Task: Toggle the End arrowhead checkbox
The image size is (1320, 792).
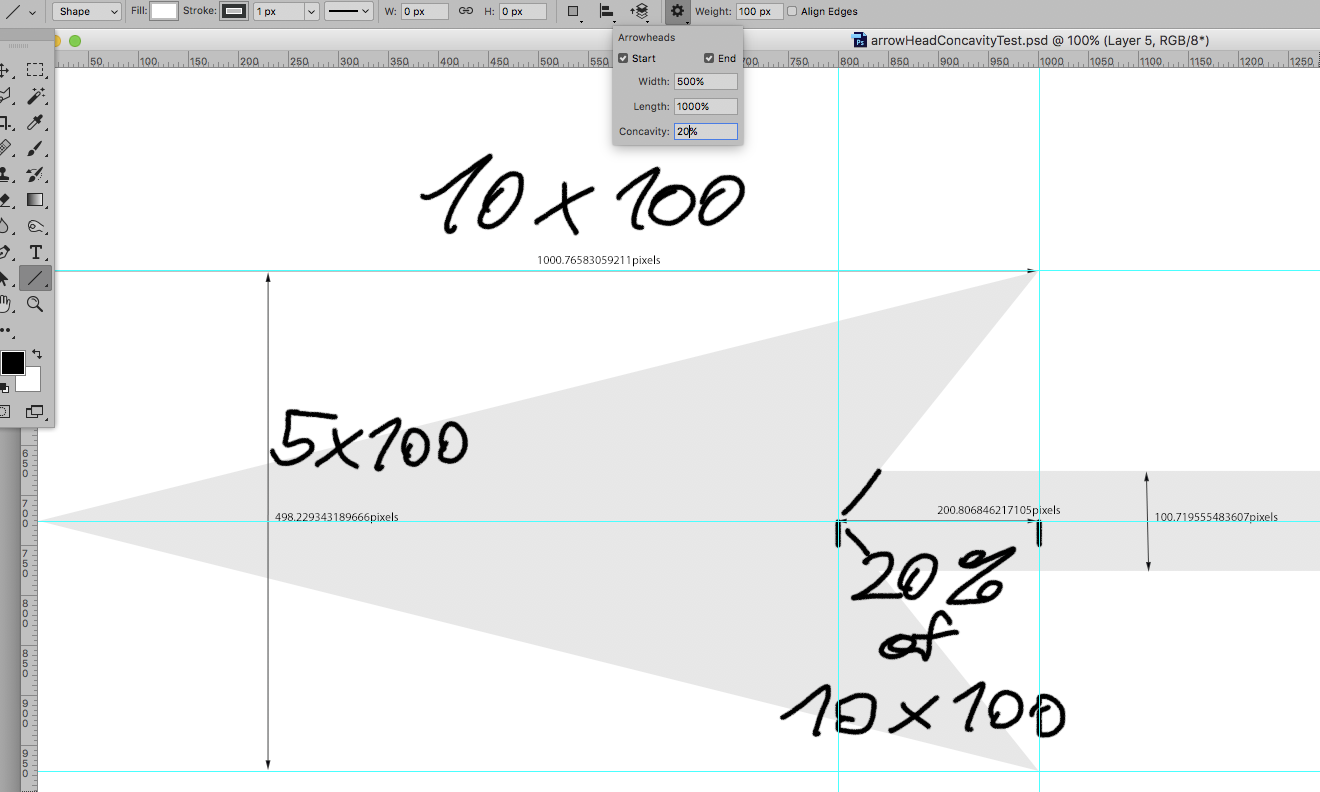Action: pos(709,58)
